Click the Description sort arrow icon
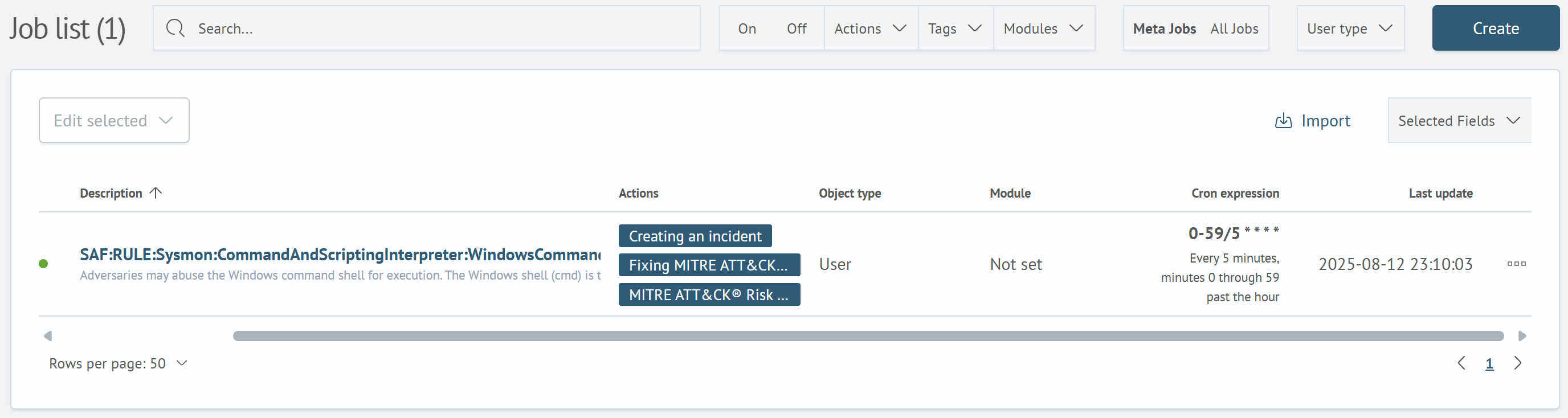The image size is (1568, 418). coord(156,193)
